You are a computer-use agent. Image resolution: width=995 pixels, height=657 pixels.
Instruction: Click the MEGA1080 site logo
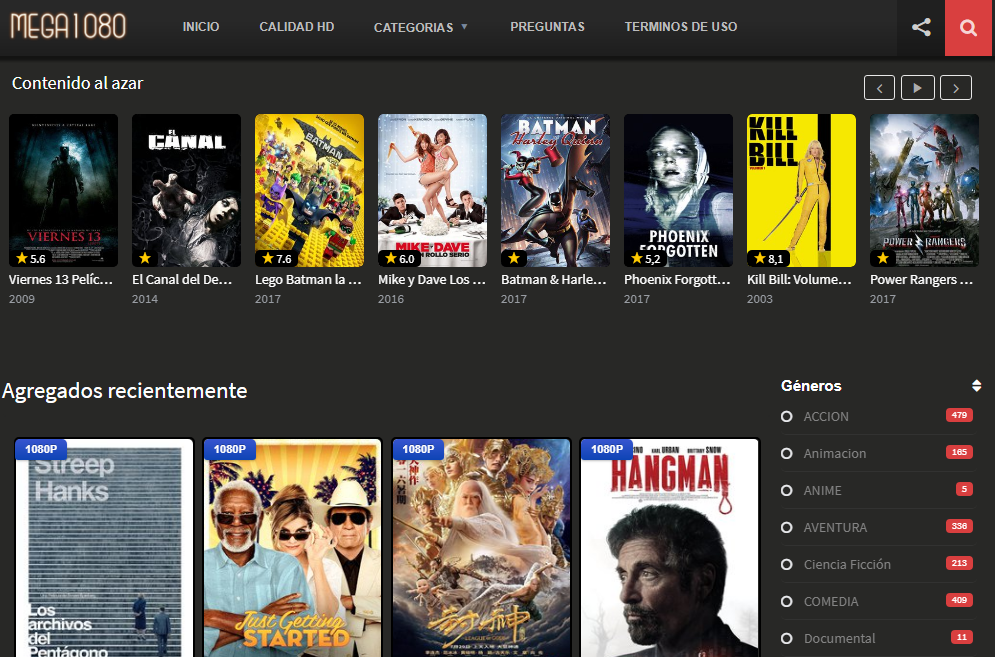point(68,27)
